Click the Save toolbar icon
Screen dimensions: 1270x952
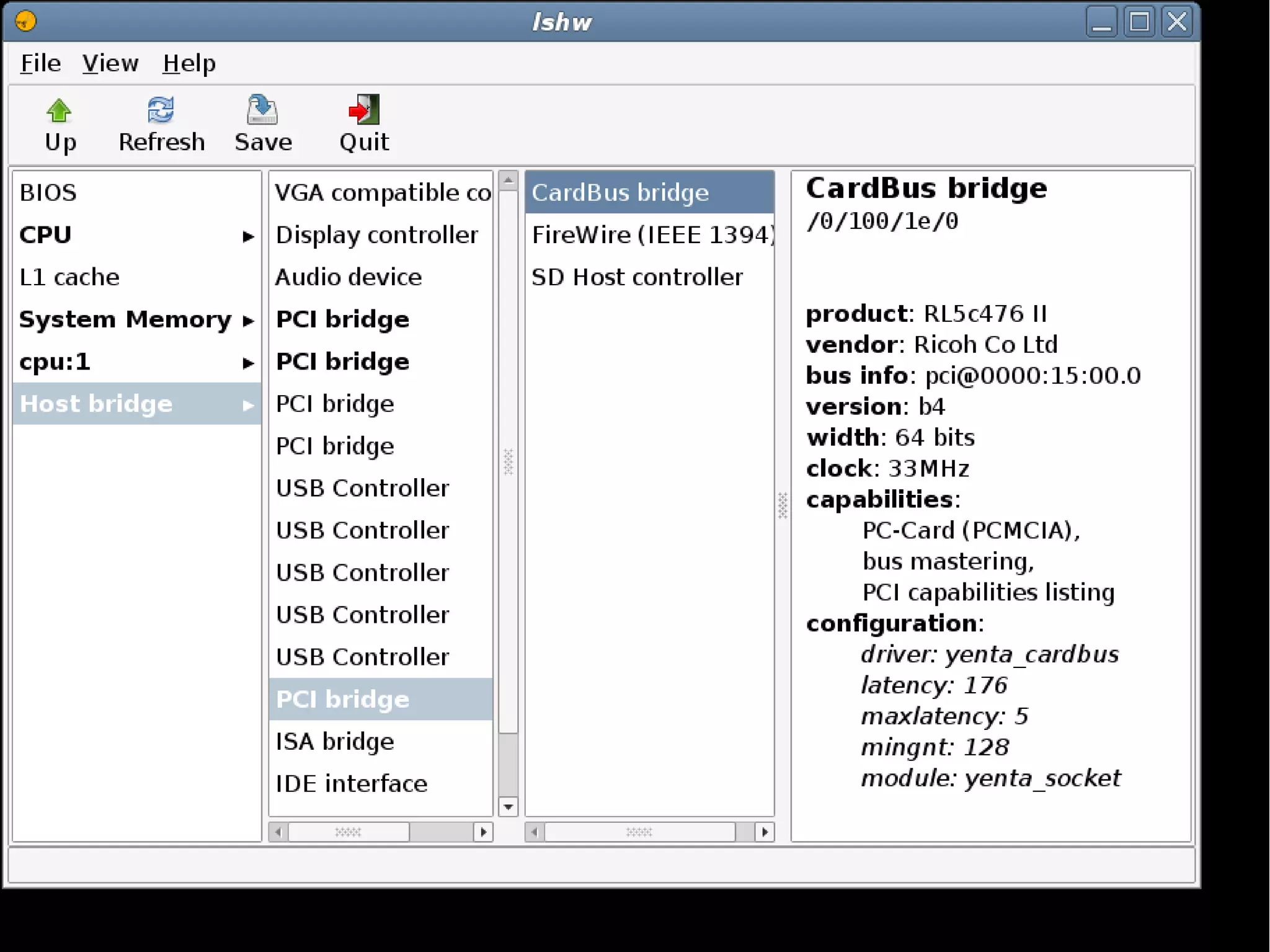[x=262, y=110]
